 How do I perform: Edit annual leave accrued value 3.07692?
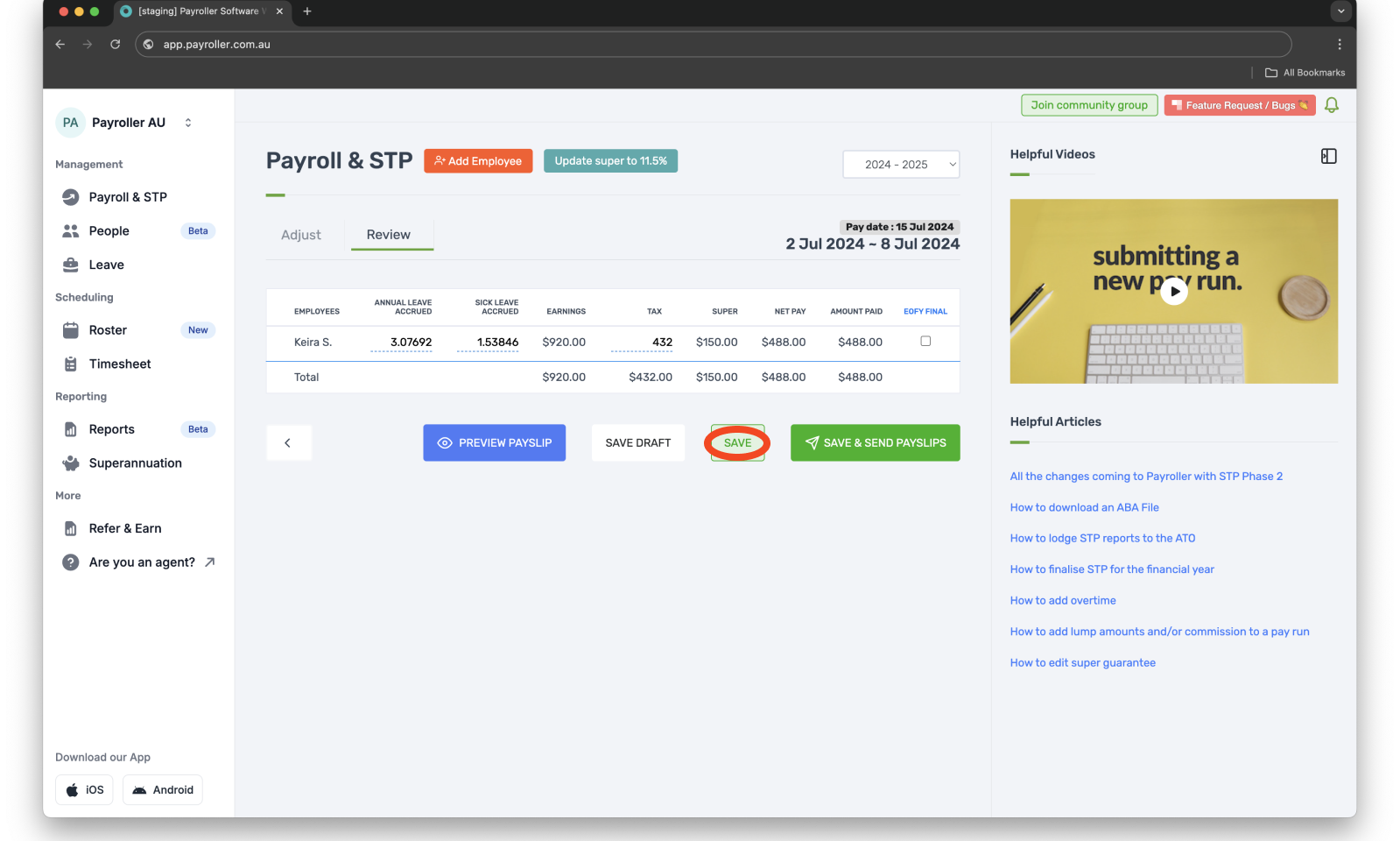tap(402, 343)
